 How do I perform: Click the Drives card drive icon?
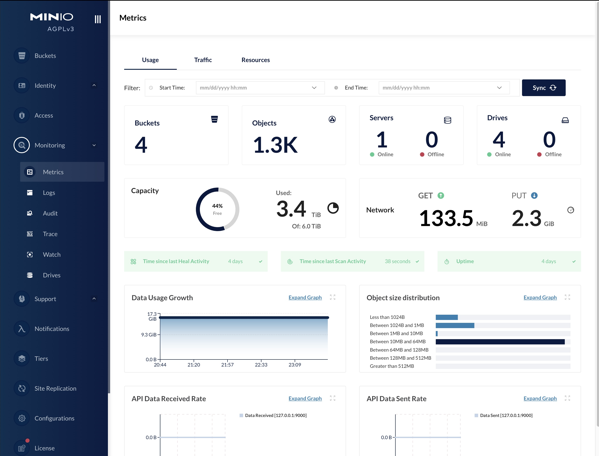point(565,120)
